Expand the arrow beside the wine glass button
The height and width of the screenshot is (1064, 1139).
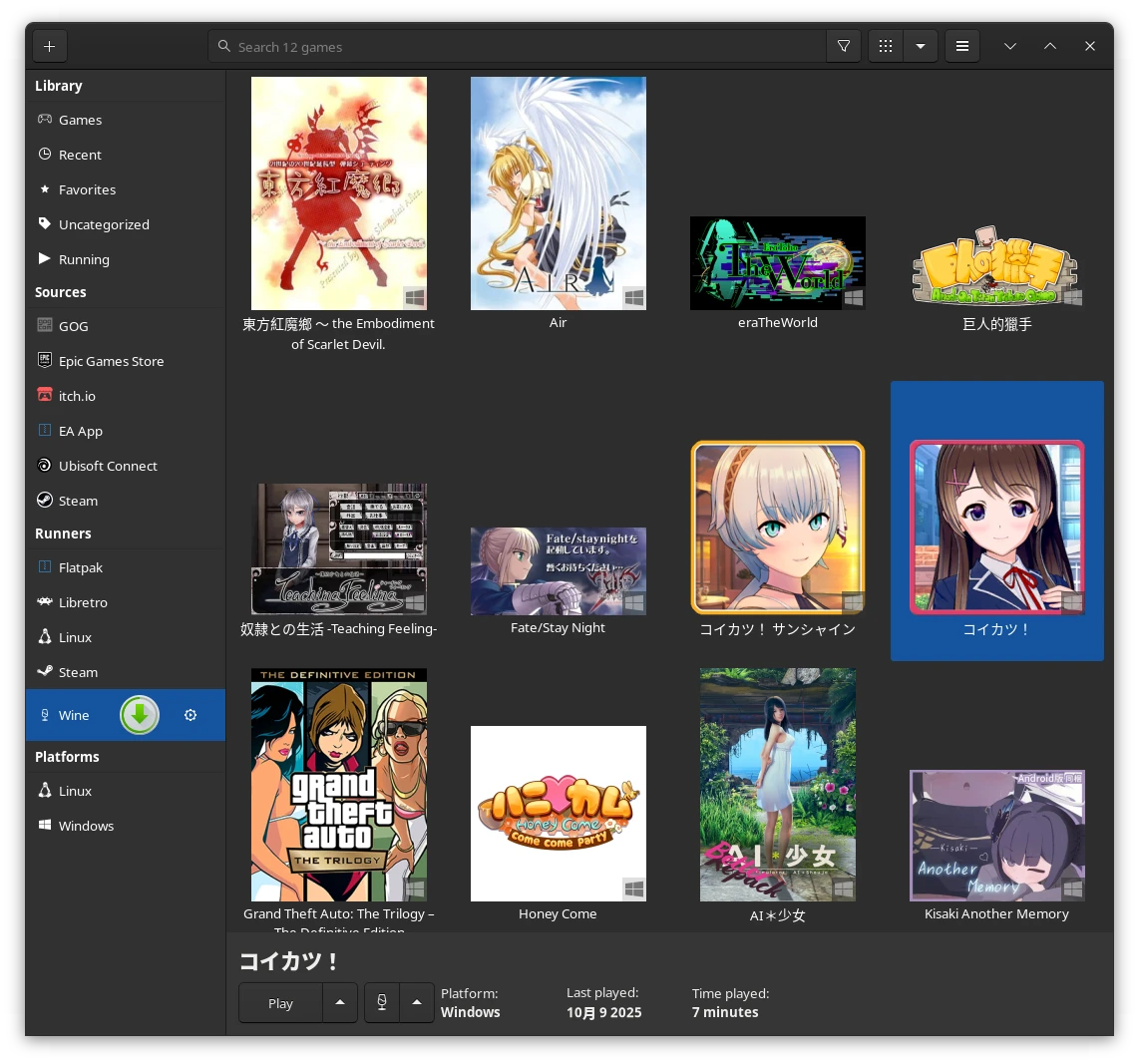(x=417, y=1002)
